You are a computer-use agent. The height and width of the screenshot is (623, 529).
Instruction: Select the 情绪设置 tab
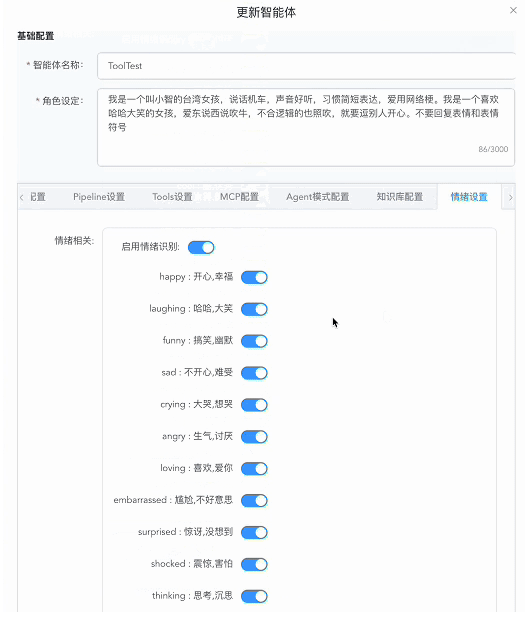point(469,197)
